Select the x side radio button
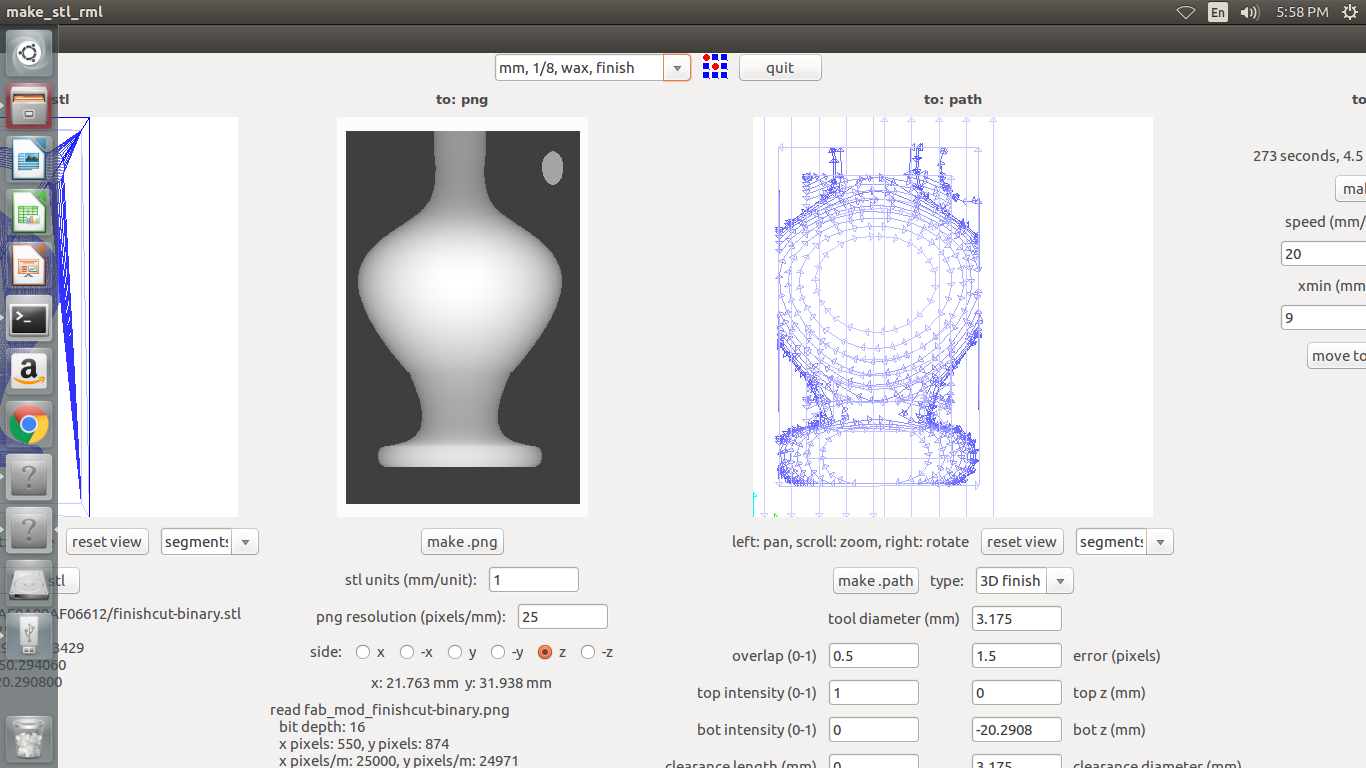 click(x=363, y=652)
